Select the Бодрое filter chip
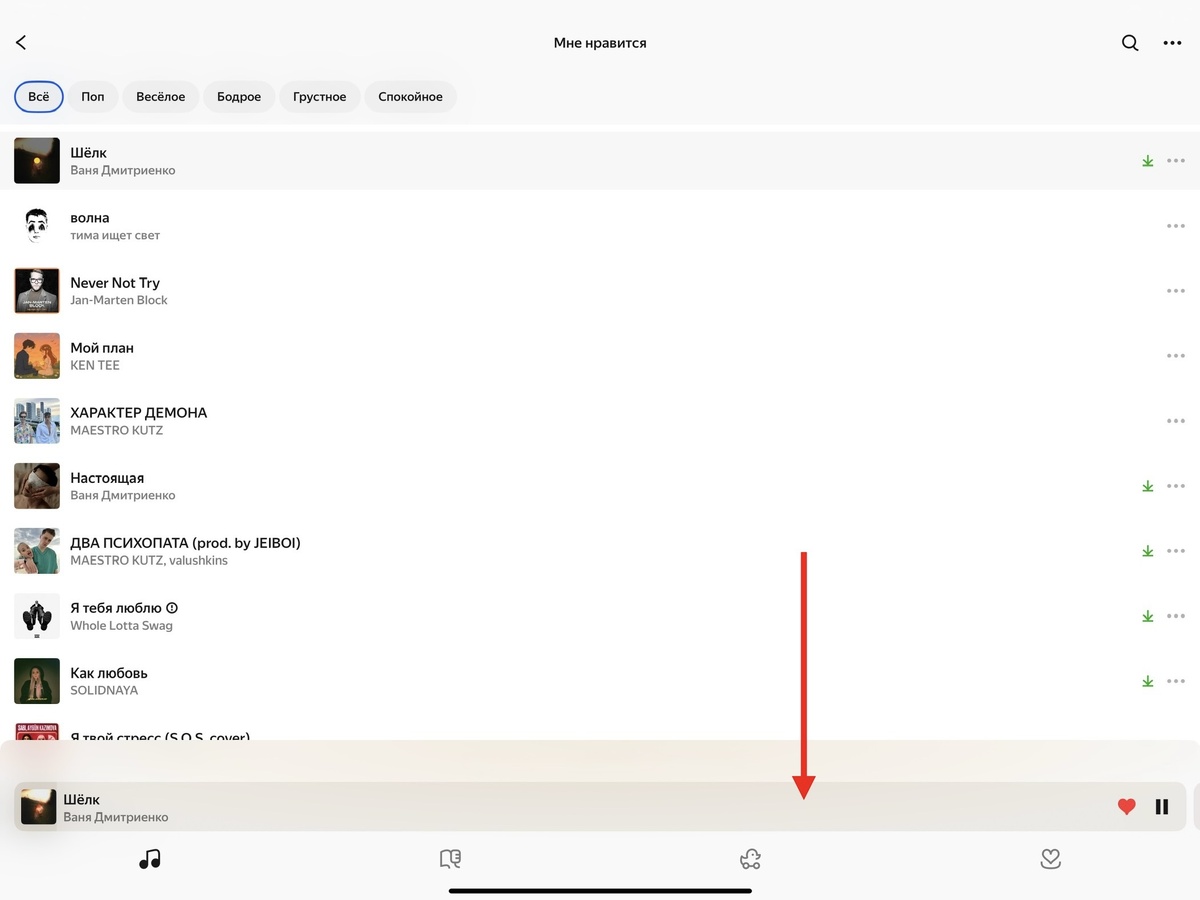The height and width of the screenshot is (900, 1200). (x=239, y=97)
